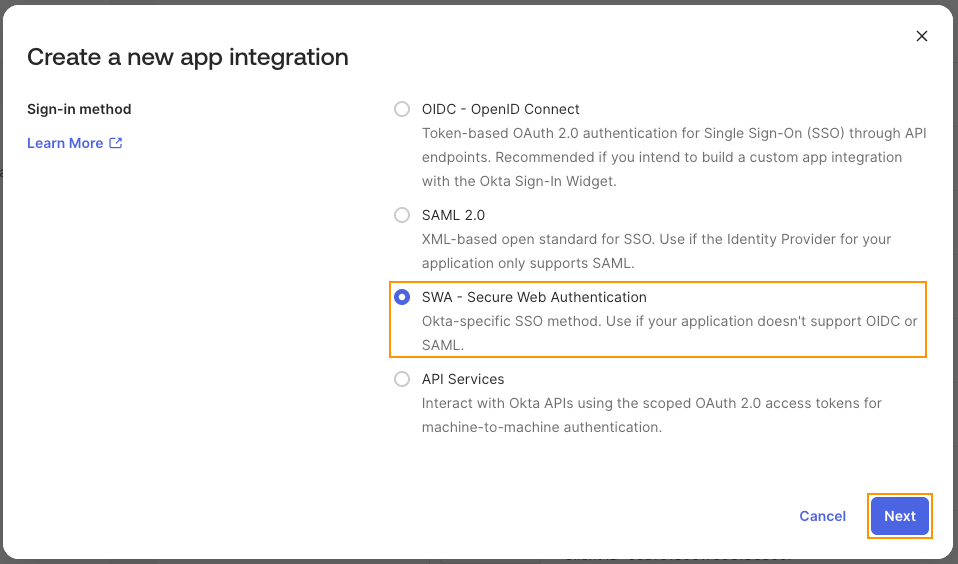
Task: Select the SAML 2.0 radio button
Action: coord(401,215)
